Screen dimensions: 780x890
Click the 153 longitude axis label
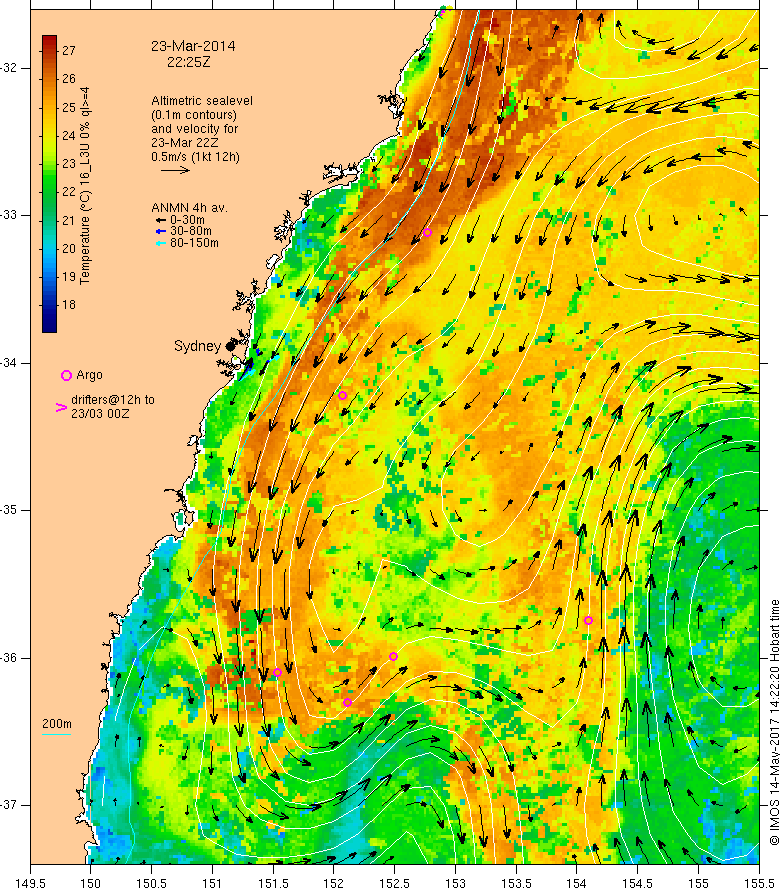tap(455, 883)
